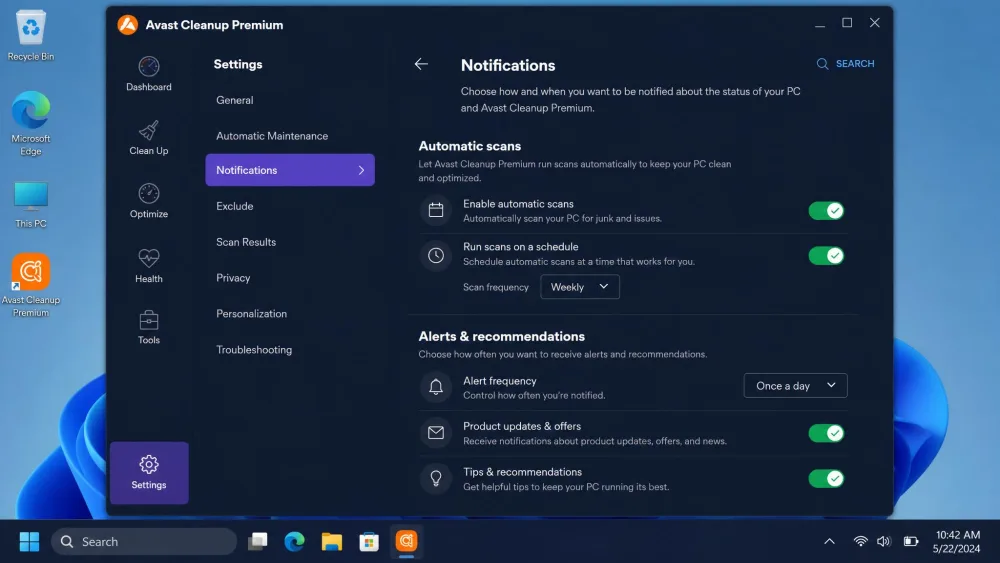Open Microsoft Store from taskbar
Screen dimensions: 1000x563
point(369,541)
